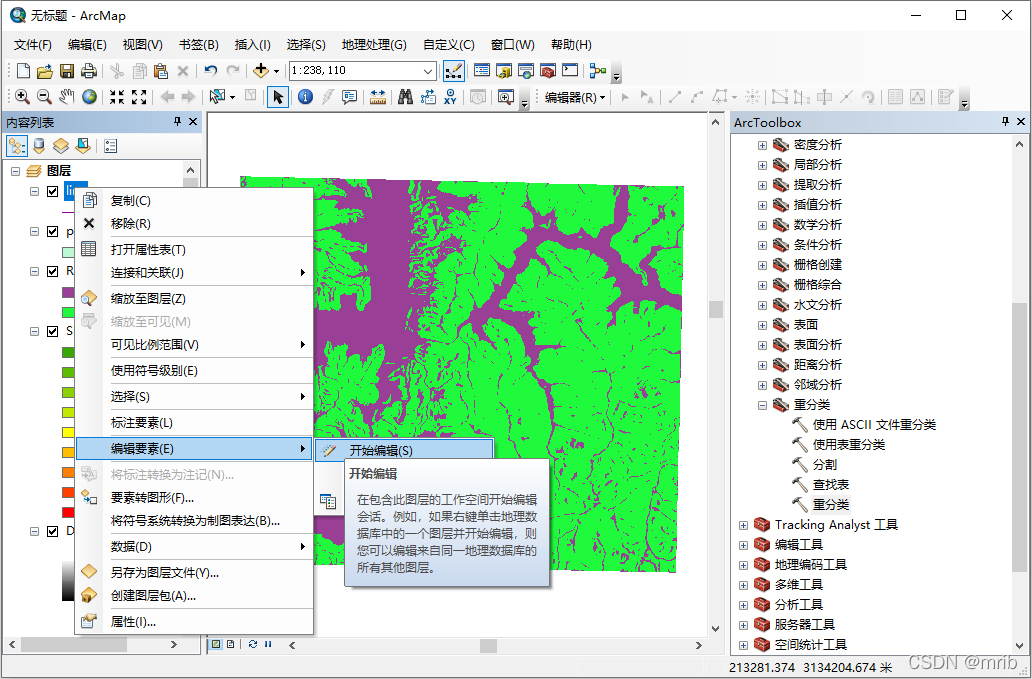The width and height of the screenshot is (1032, 679).
Task: Expand the 空间统计工具 toolbox
Action: click(743, 645)
